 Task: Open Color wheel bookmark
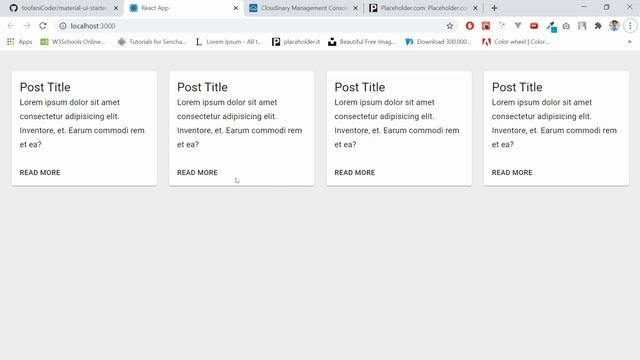pos(516,42)
